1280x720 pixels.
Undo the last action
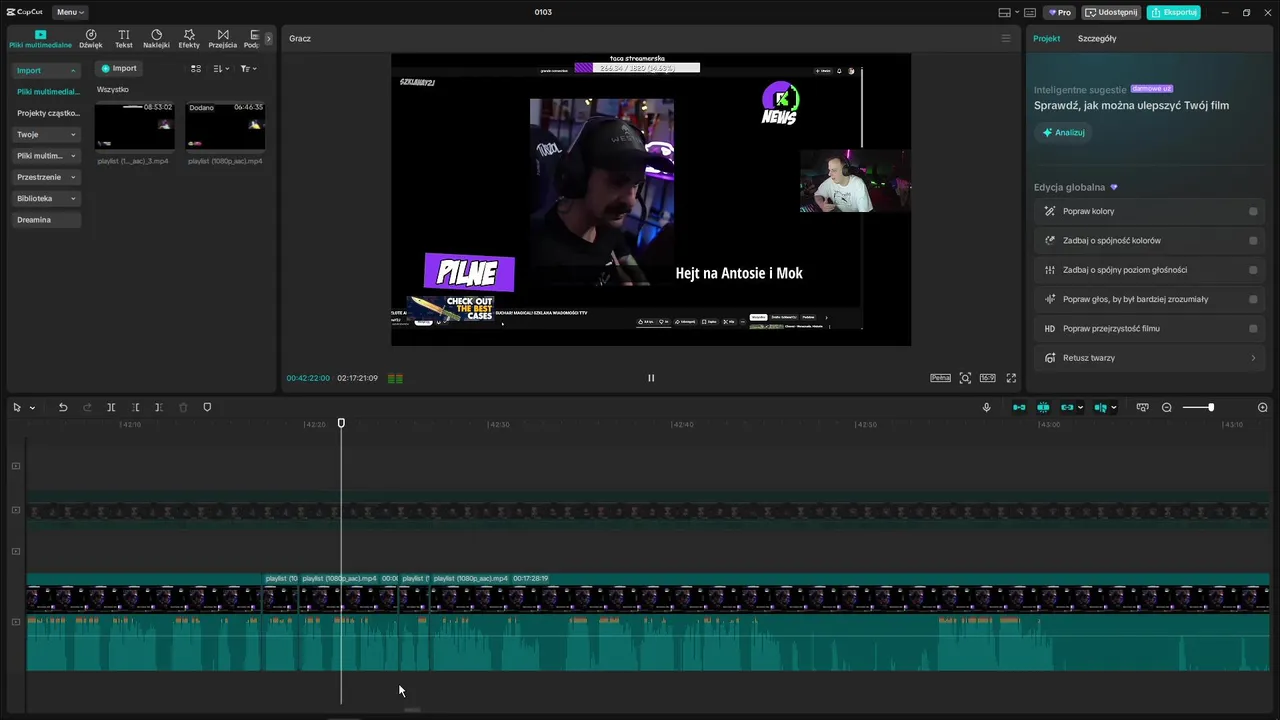pos(63,407)
